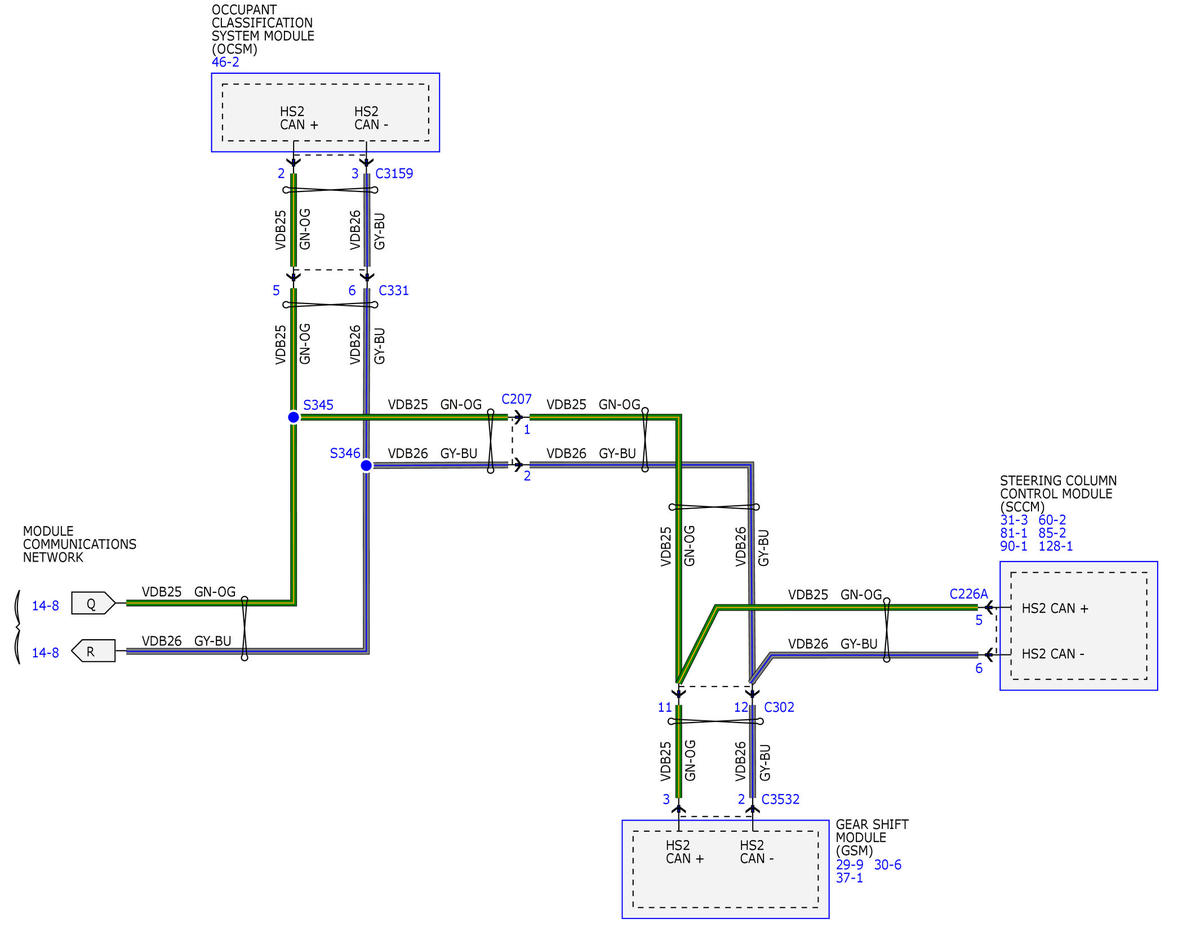The width and height of the screenshot is (1200, 927).
Task: Follow the 14-8 link beside connector R
Action: [x=45, y=653]
